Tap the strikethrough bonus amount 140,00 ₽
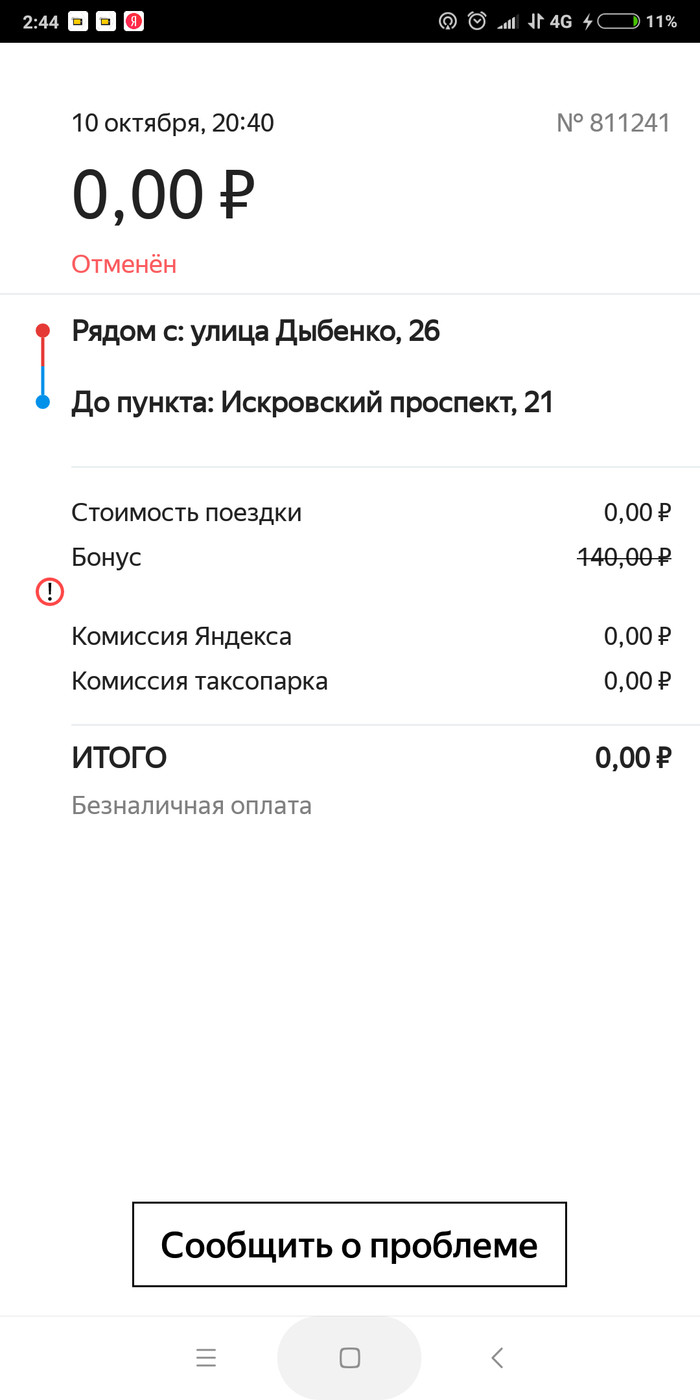Screen dimensions: 700x1400 (624, 558)
